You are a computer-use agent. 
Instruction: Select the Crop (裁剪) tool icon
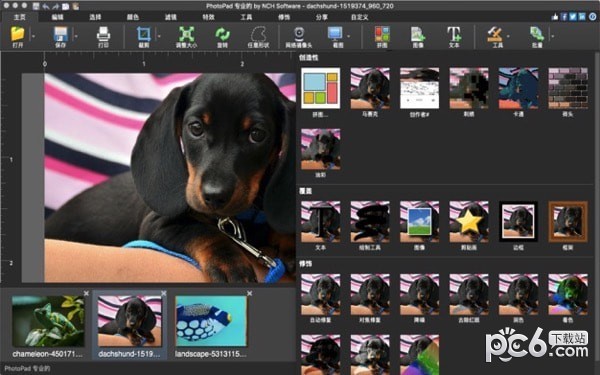pyautogui.click(x=143, y=34)
